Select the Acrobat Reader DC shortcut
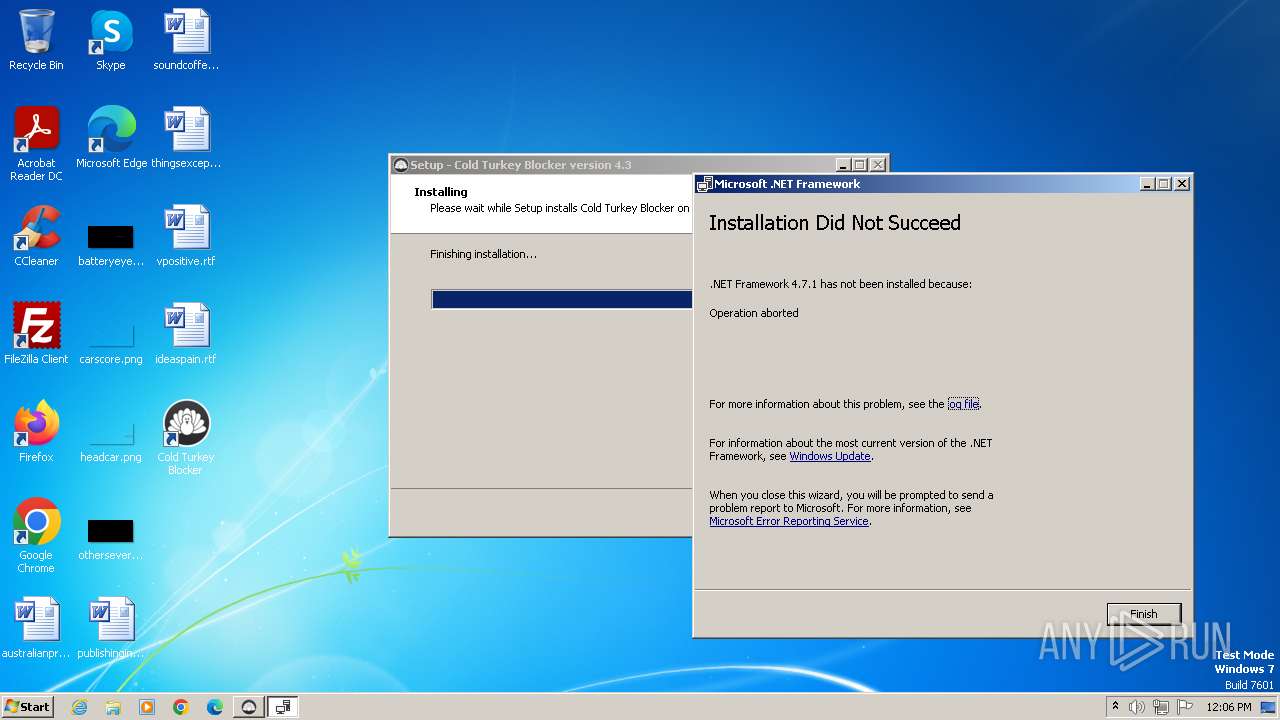This screenshot has height=720, width=1280. click(36, 144)
